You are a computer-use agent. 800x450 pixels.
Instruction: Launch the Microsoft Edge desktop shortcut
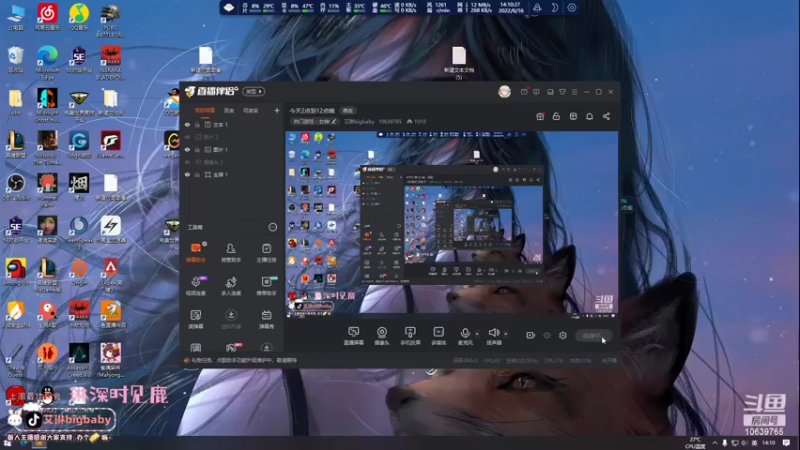pos(47,62)
